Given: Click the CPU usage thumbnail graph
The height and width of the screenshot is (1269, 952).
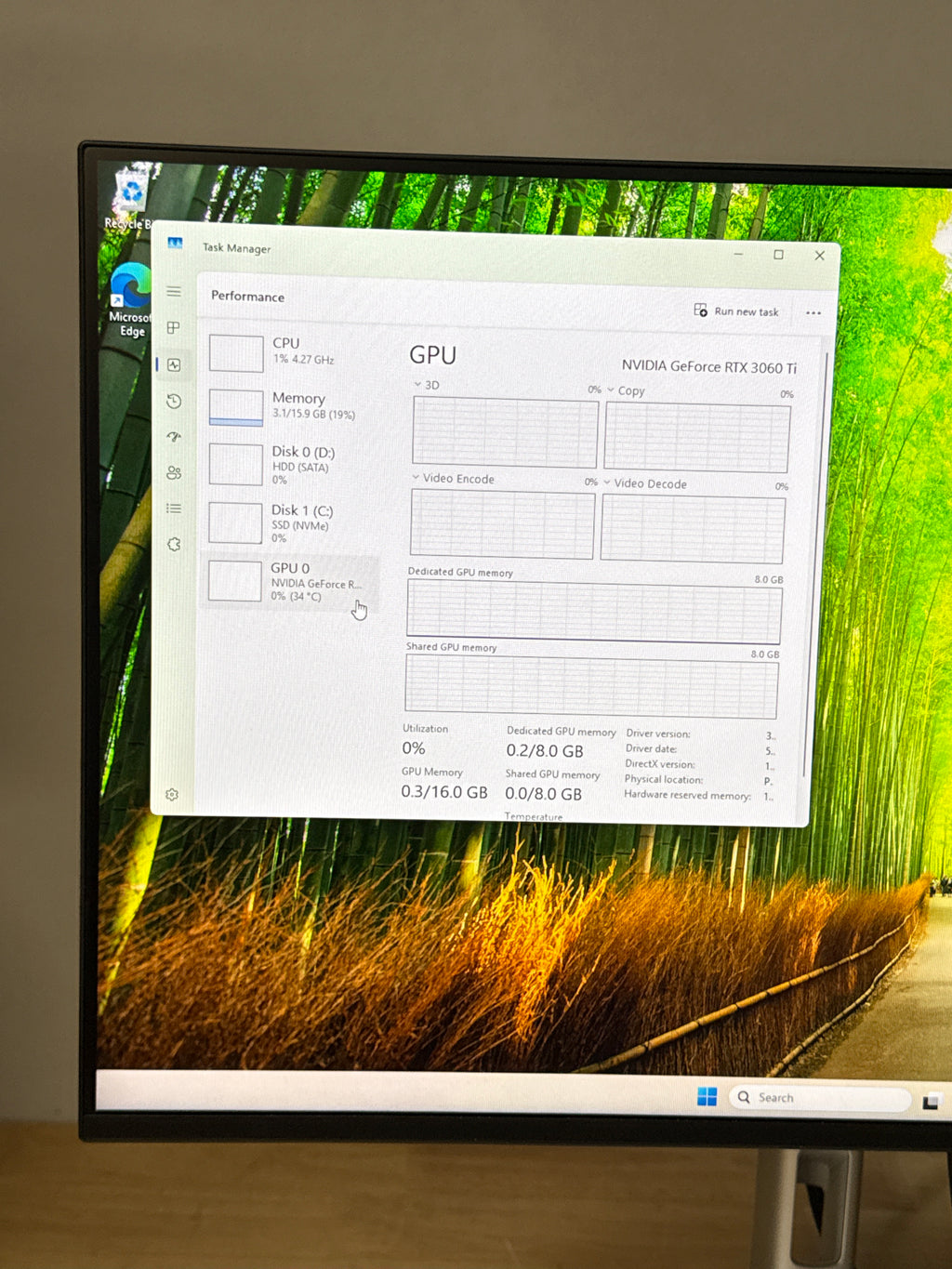Looking at the screenshot, I should coord(236,353).
